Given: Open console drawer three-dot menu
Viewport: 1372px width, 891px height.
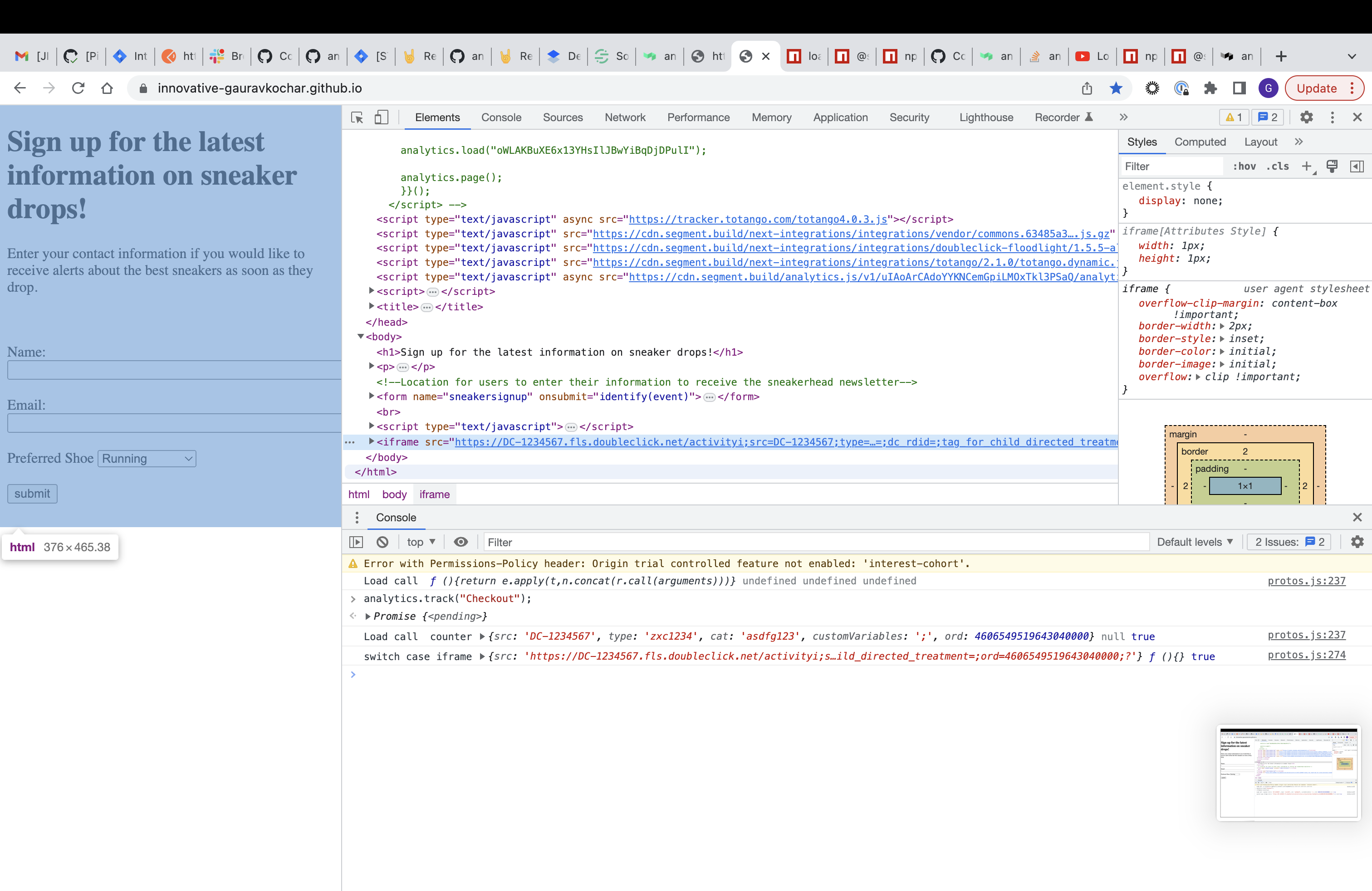Looking at the screenshot, I should pos(357,518).
